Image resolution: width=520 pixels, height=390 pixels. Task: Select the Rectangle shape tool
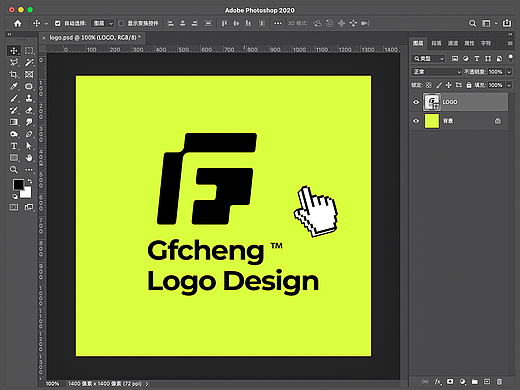point(14,158)
